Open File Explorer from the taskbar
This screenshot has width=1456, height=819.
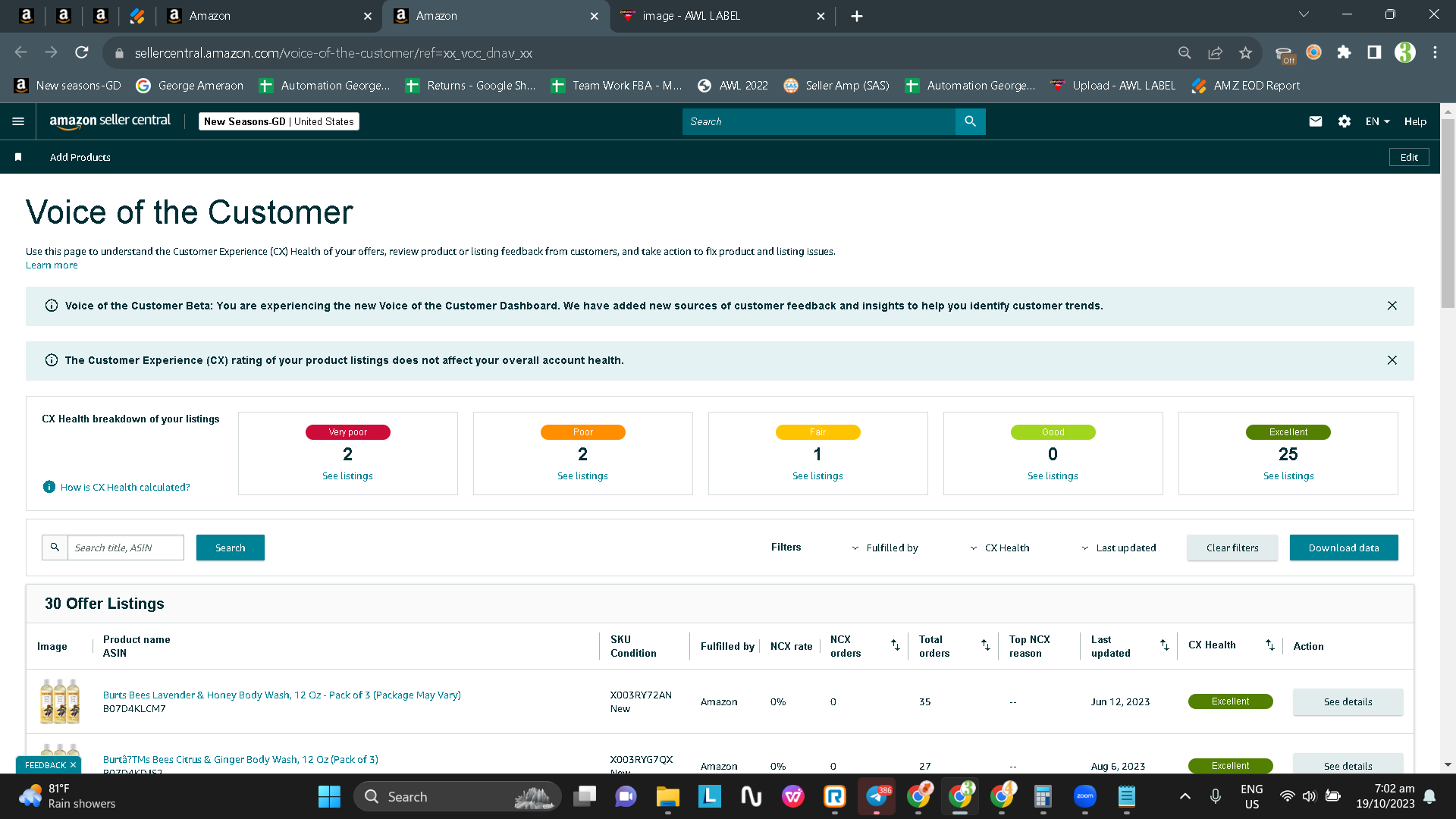coord(667,797)
